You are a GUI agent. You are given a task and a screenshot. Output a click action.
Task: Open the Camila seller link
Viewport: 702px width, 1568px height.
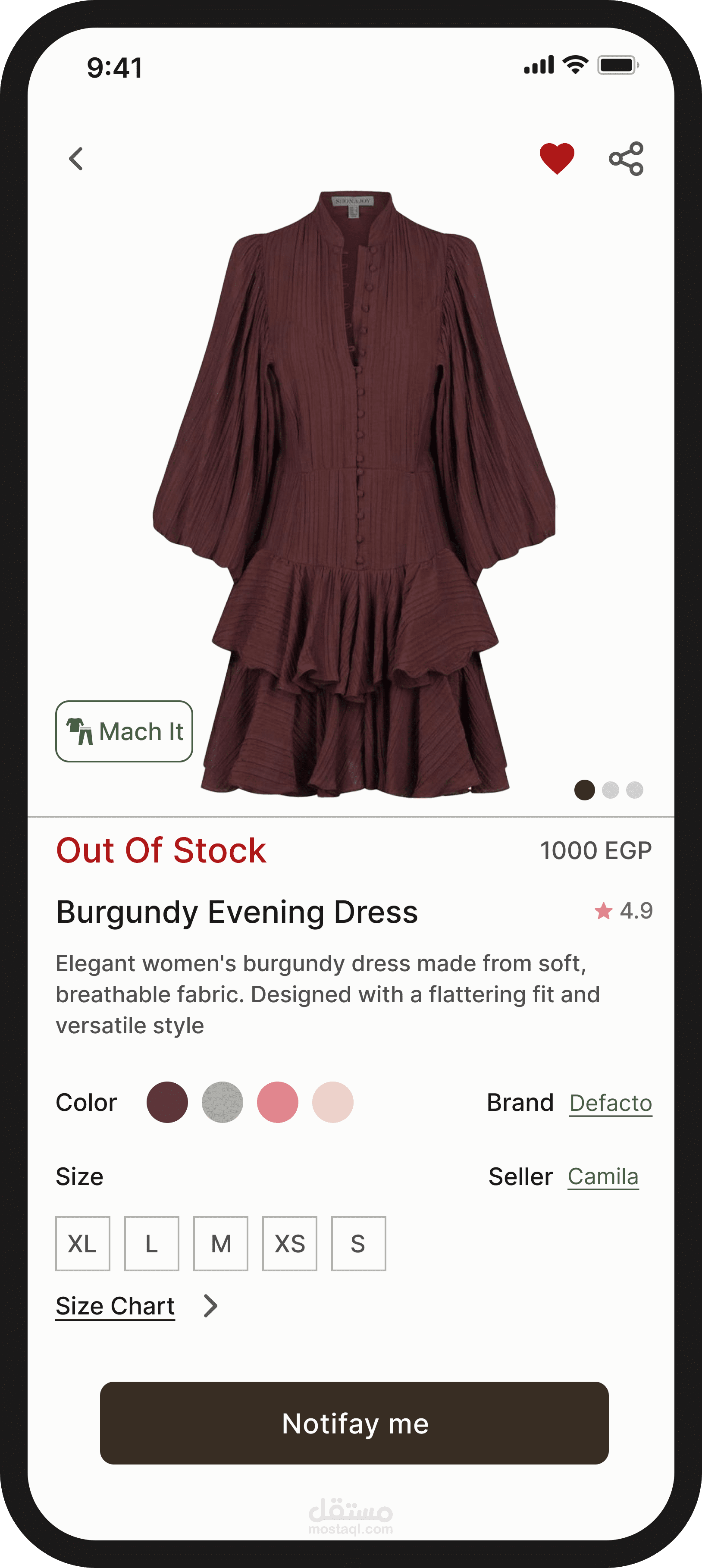click(603, 1176)
